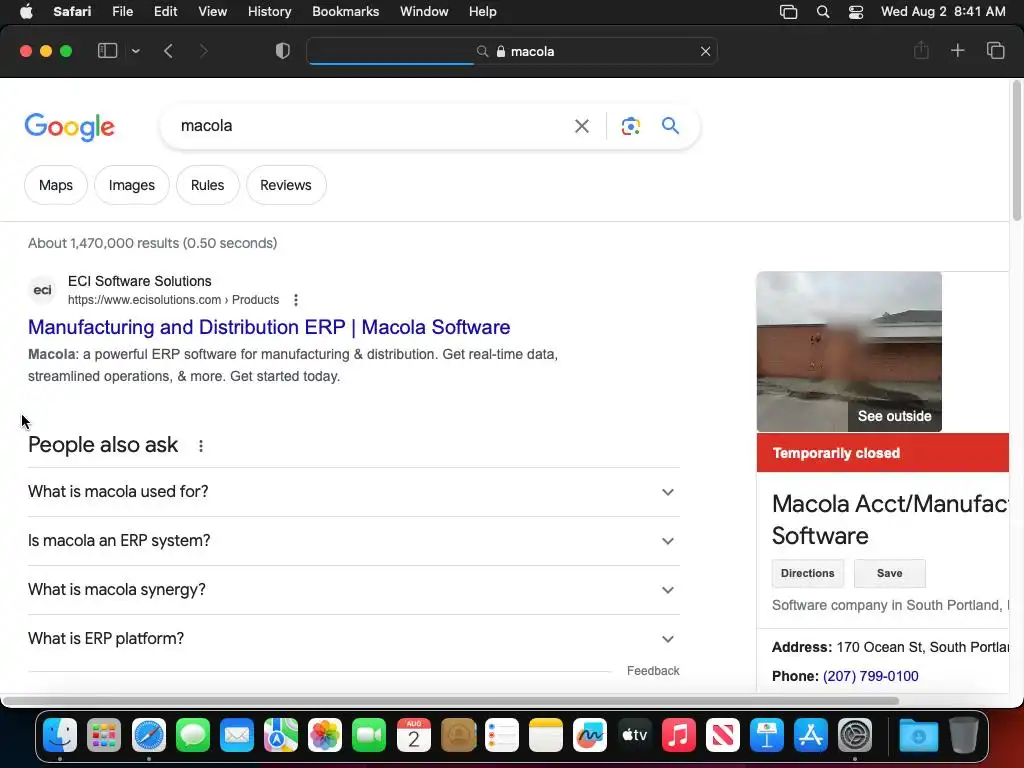Go back with the back arrow
This screenshot has height=768, width=1024.
(x=168, y=51)
